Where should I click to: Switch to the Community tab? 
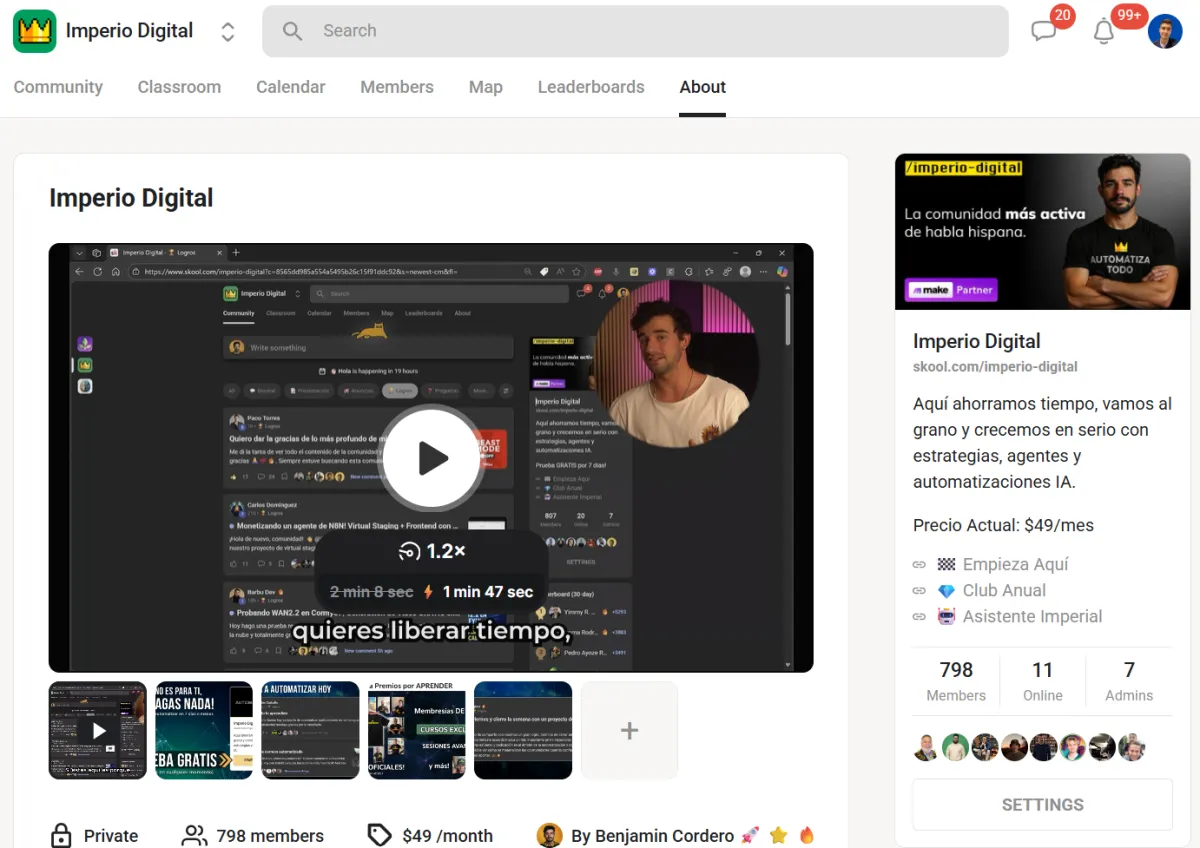tap(58, 87)
